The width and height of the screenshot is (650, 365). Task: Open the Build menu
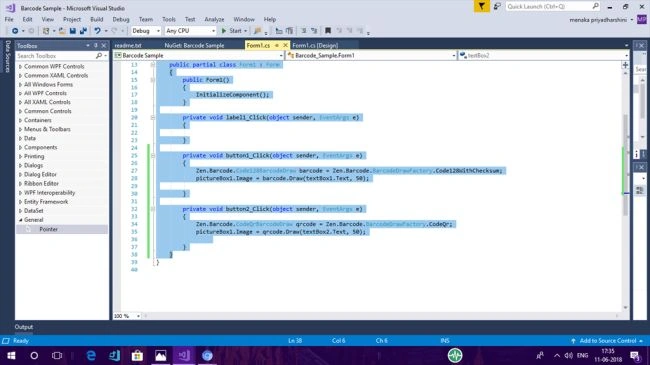(97, 19)
